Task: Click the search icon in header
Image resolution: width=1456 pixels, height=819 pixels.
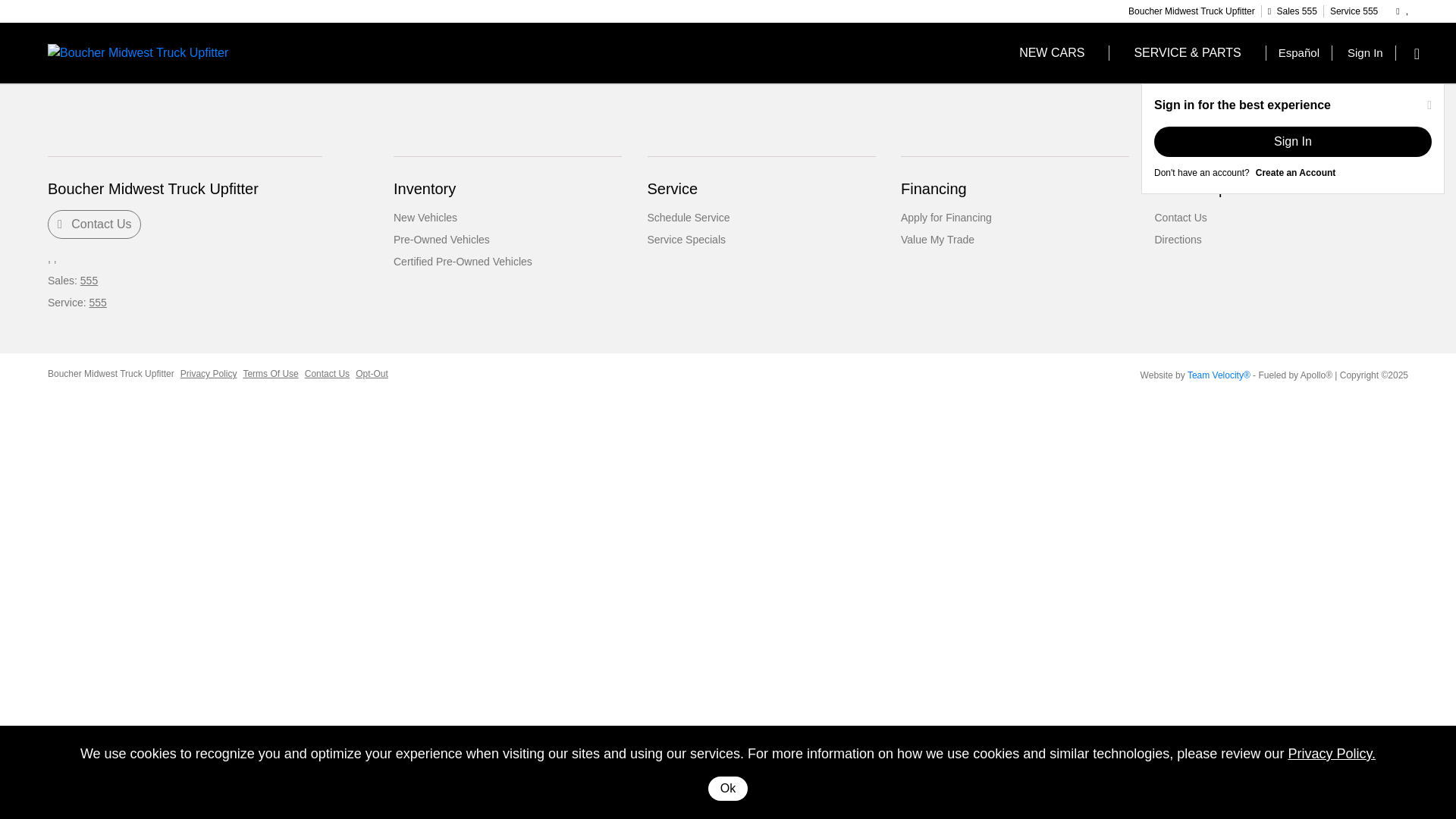Action: tap(1417, 53)
